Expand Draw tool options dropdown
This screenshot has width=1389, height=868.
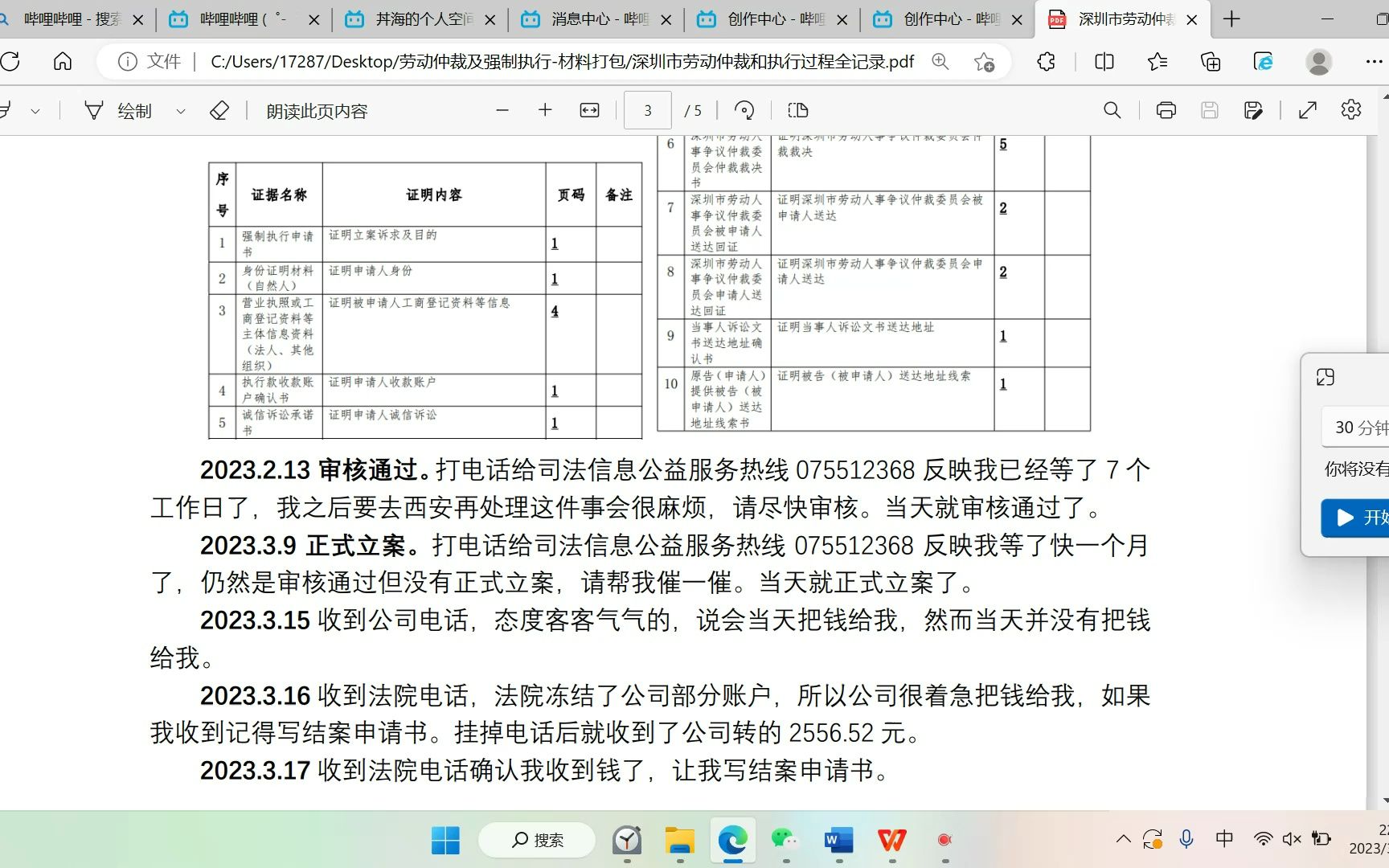(x=181, y=111)
